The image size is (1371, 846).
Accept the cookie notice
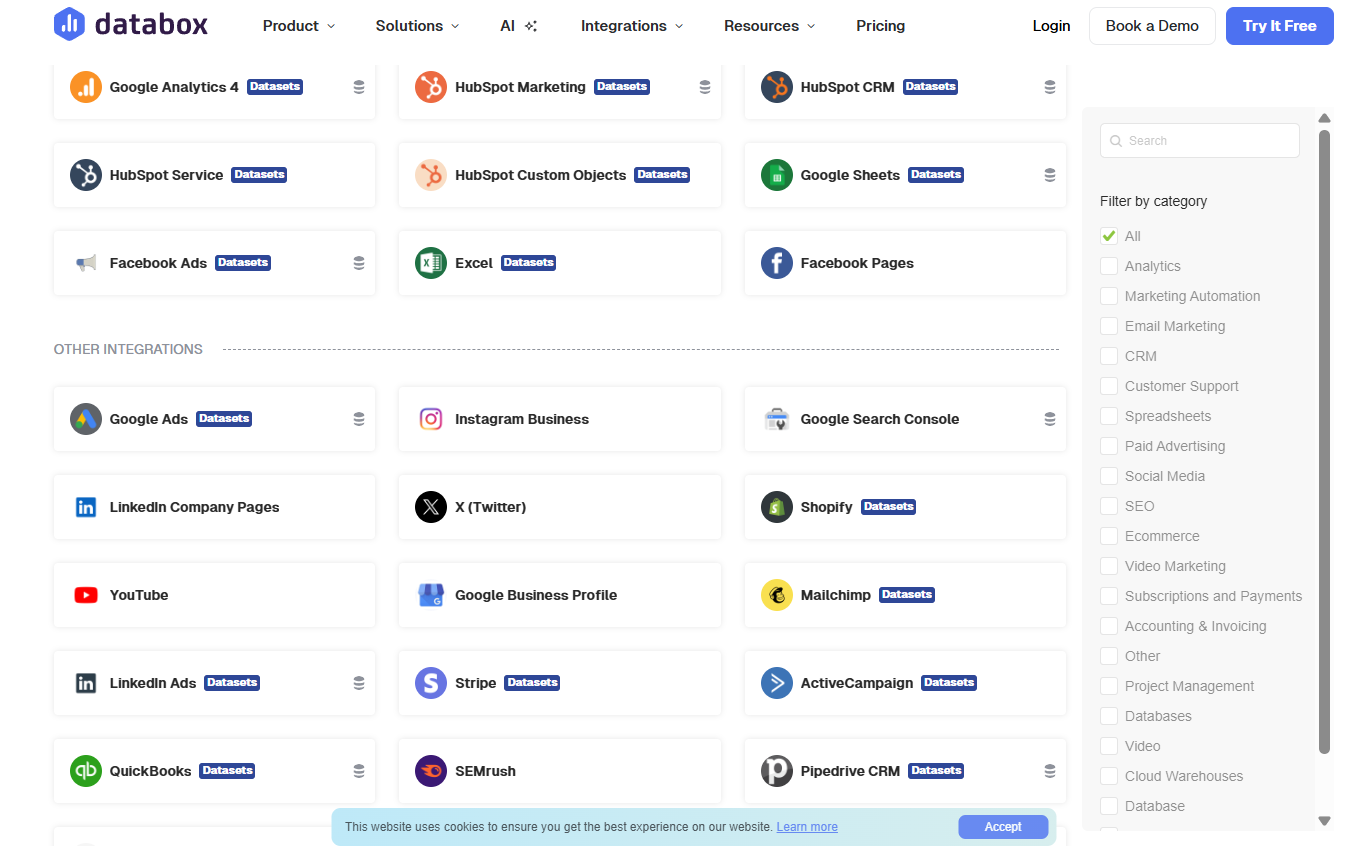coord(1003,826)
